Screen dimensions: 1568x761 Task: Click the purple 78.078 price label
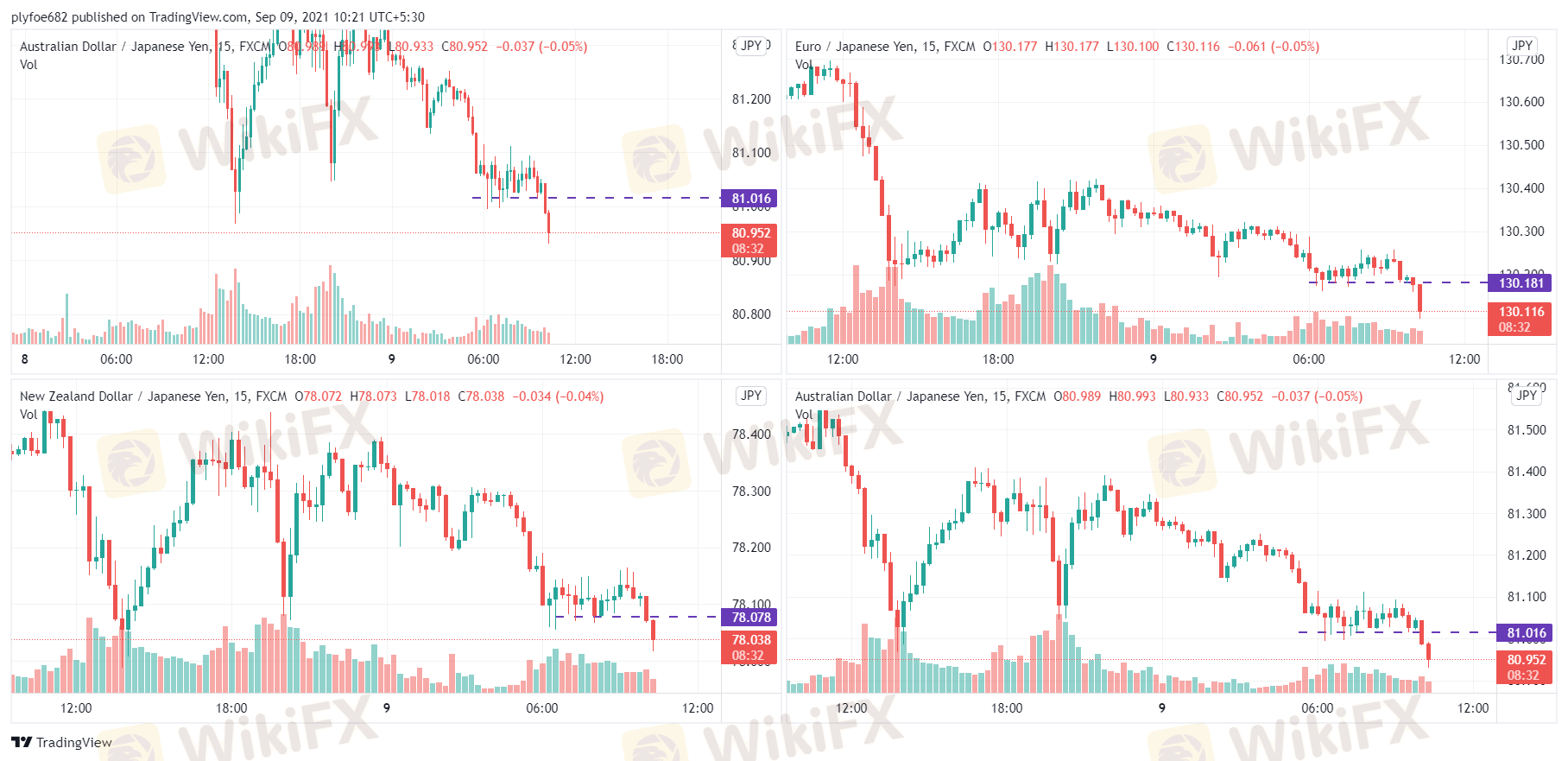tap(750, 617)
